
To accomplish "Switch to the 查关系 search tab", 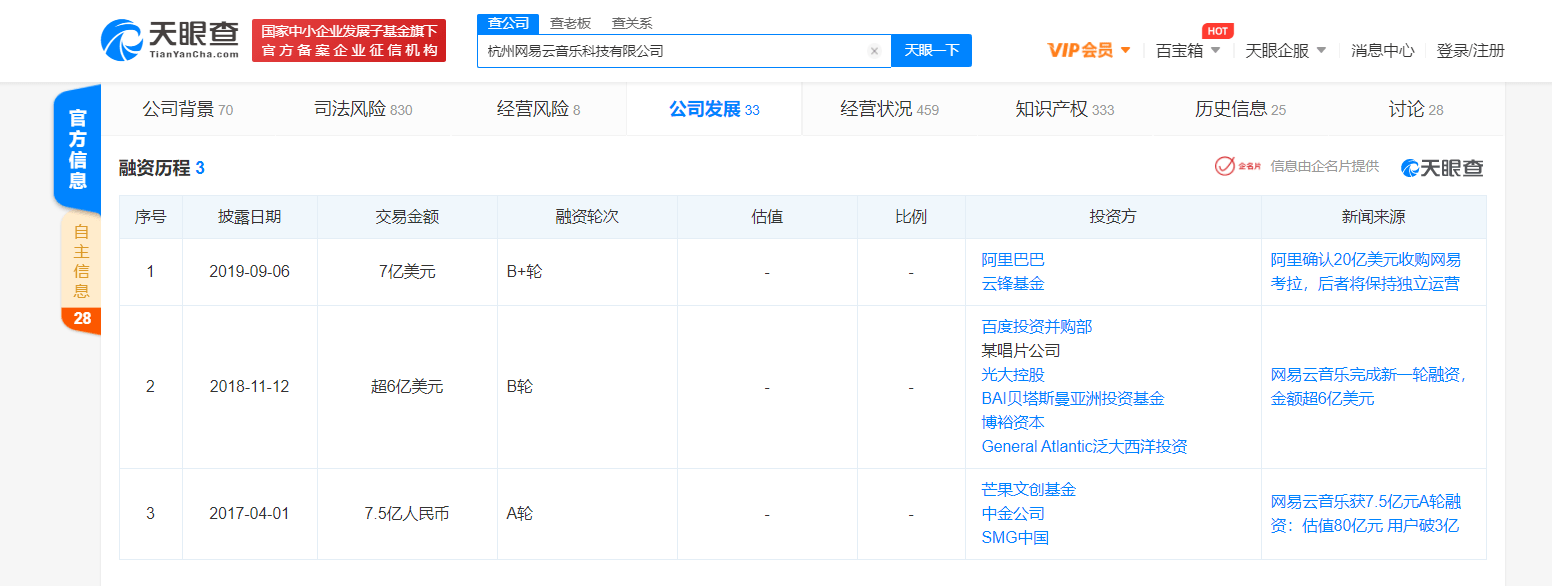I will pos(632,23).
